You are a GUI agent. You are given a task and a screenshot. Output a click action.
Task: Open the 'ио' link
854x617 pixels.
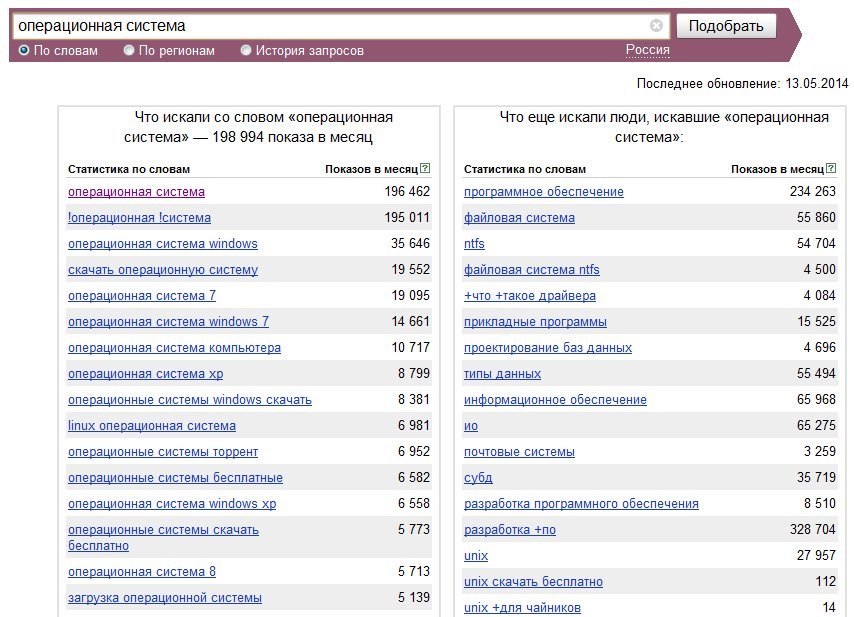471,426
